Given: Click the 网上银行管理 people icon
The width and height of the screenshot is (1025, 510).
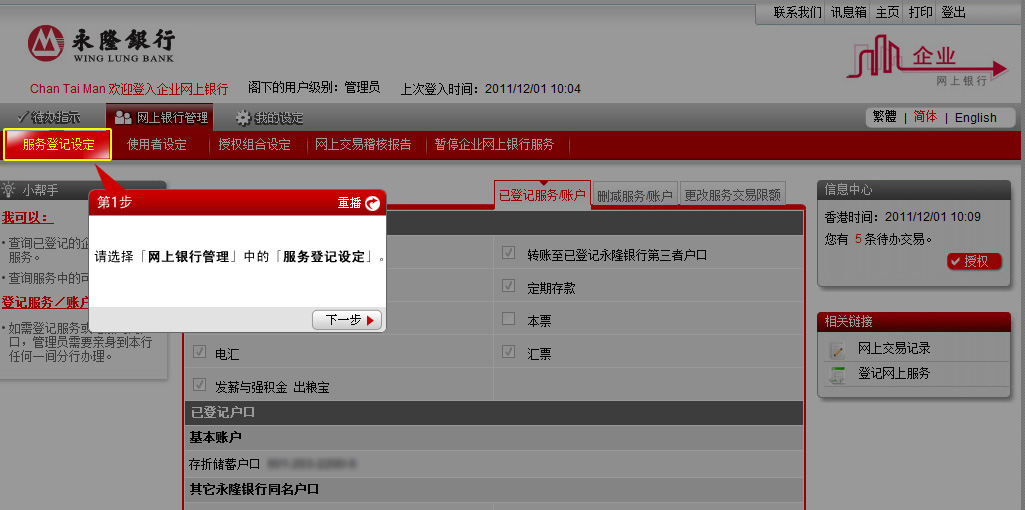Looking at the screenshot, I should tap(123, 118).
